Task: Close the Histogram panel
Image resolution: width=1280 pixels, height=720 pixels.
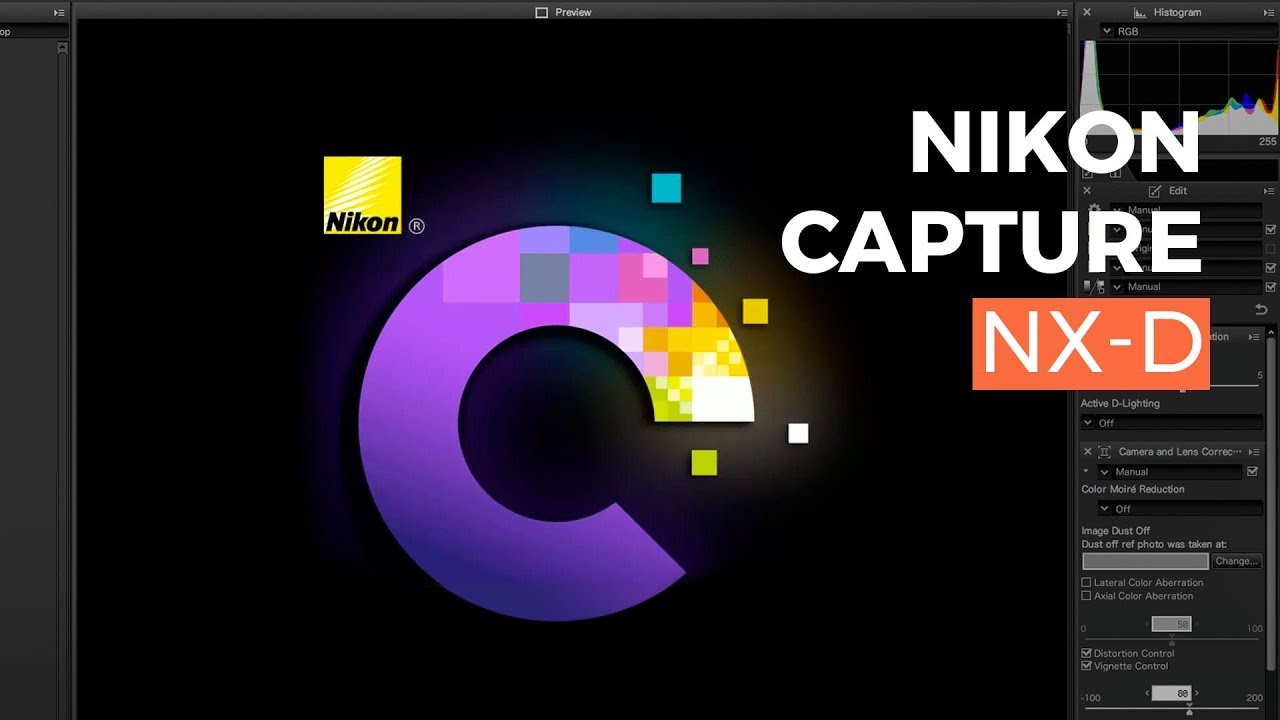Action: click(1087, 12)
